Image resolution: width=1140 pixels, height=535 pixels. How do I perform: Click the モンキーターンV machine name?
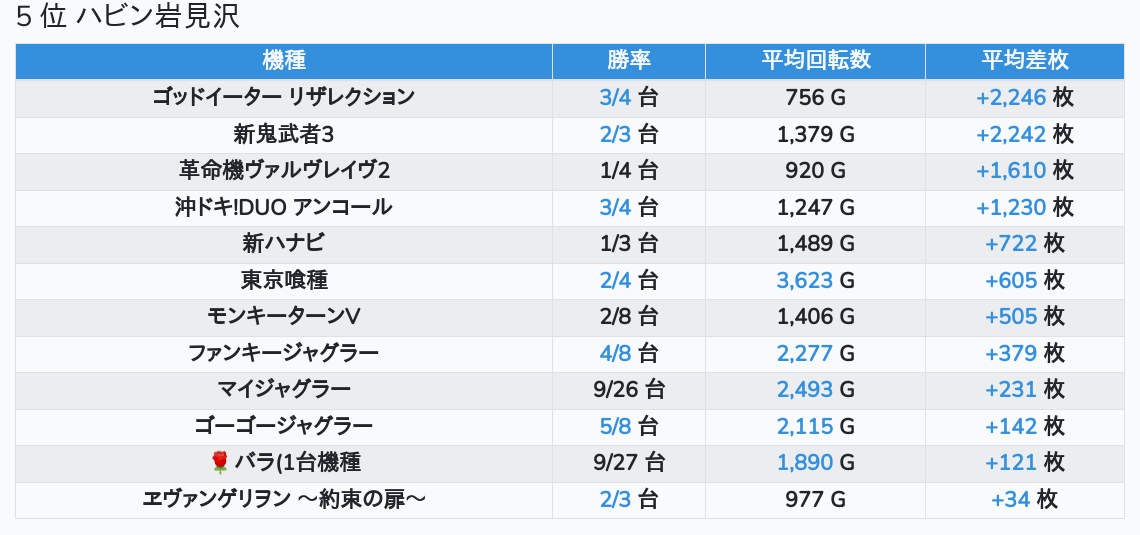click(284, 316)
